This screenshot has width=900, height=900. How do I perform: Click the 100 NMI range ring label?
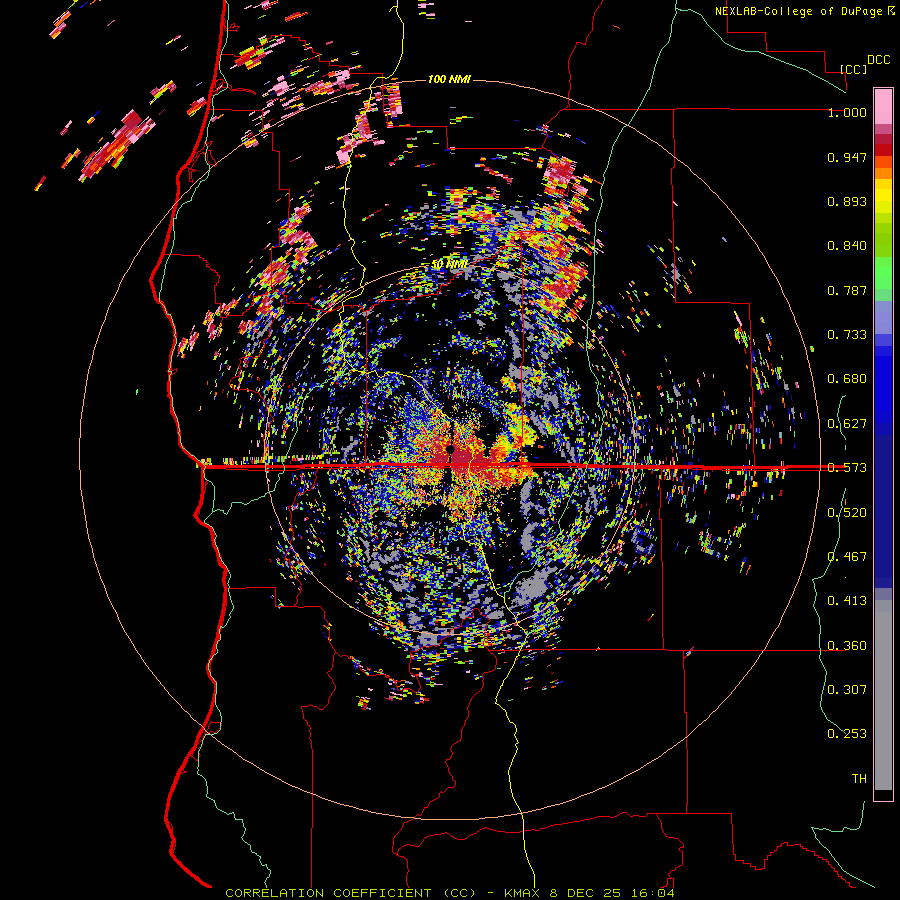(x=449, y=79)
